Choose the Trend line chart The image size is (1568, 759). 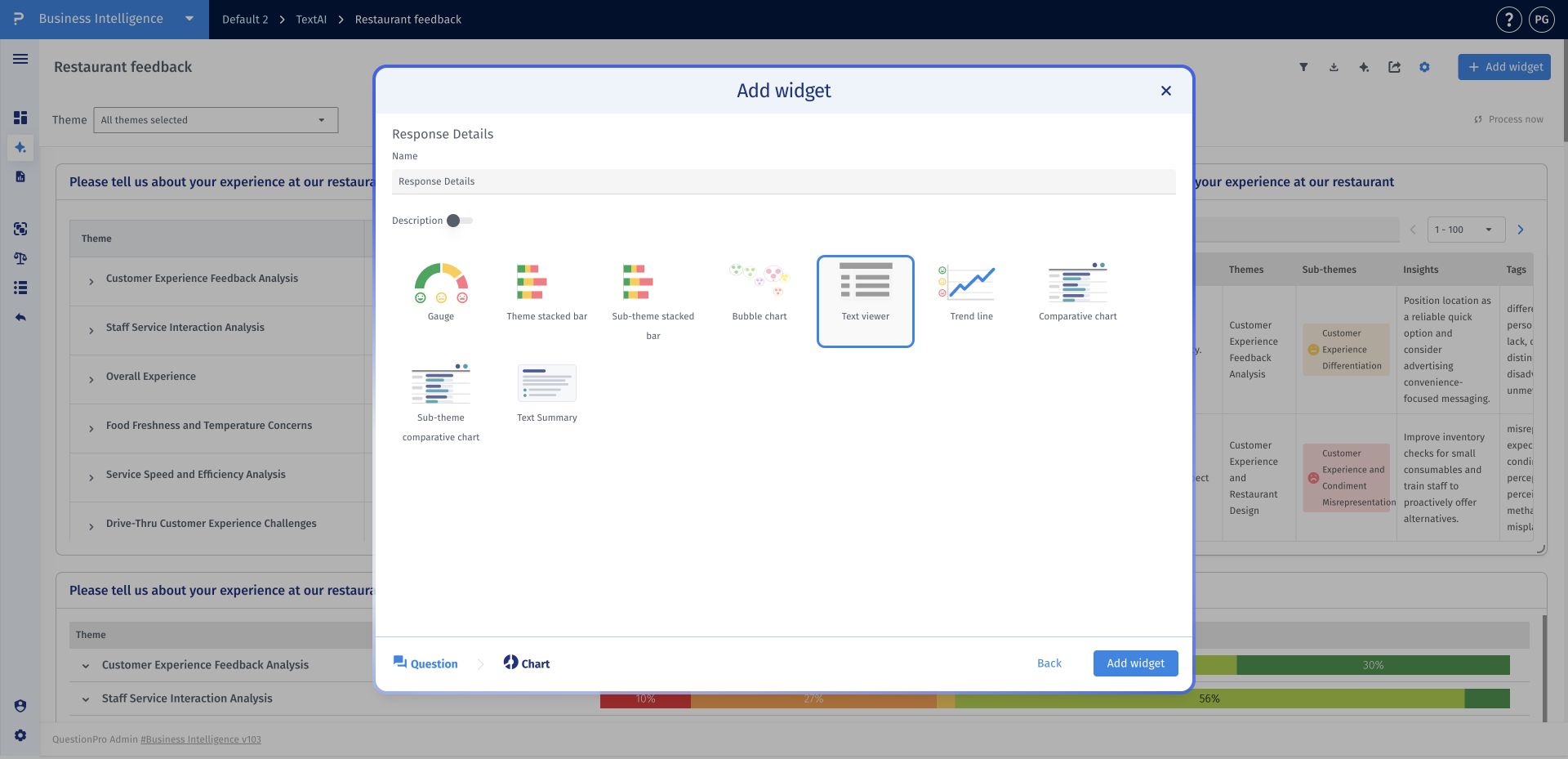tap(972, 292)
